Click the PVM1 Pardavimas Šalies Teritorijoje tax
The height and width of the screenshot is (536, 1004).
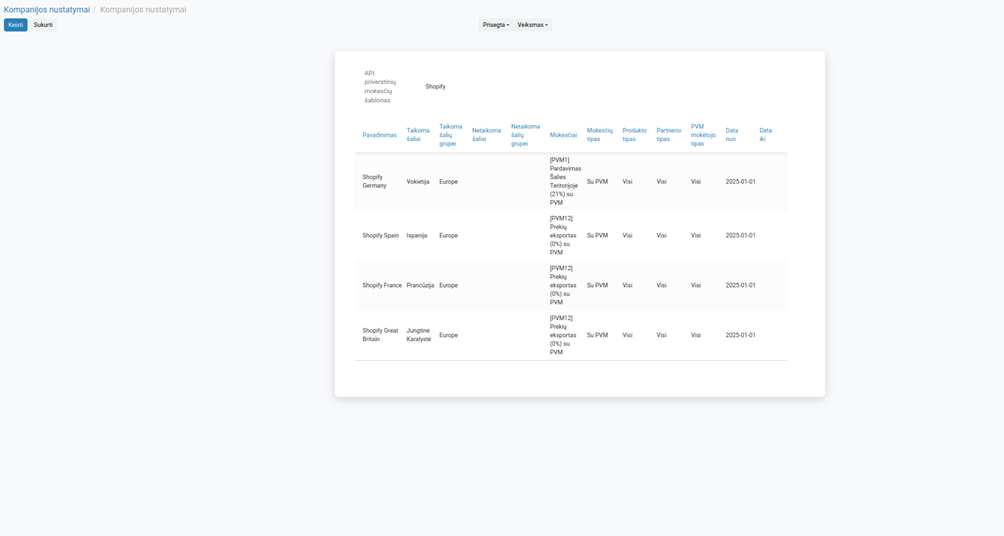(x=565, y=181)
